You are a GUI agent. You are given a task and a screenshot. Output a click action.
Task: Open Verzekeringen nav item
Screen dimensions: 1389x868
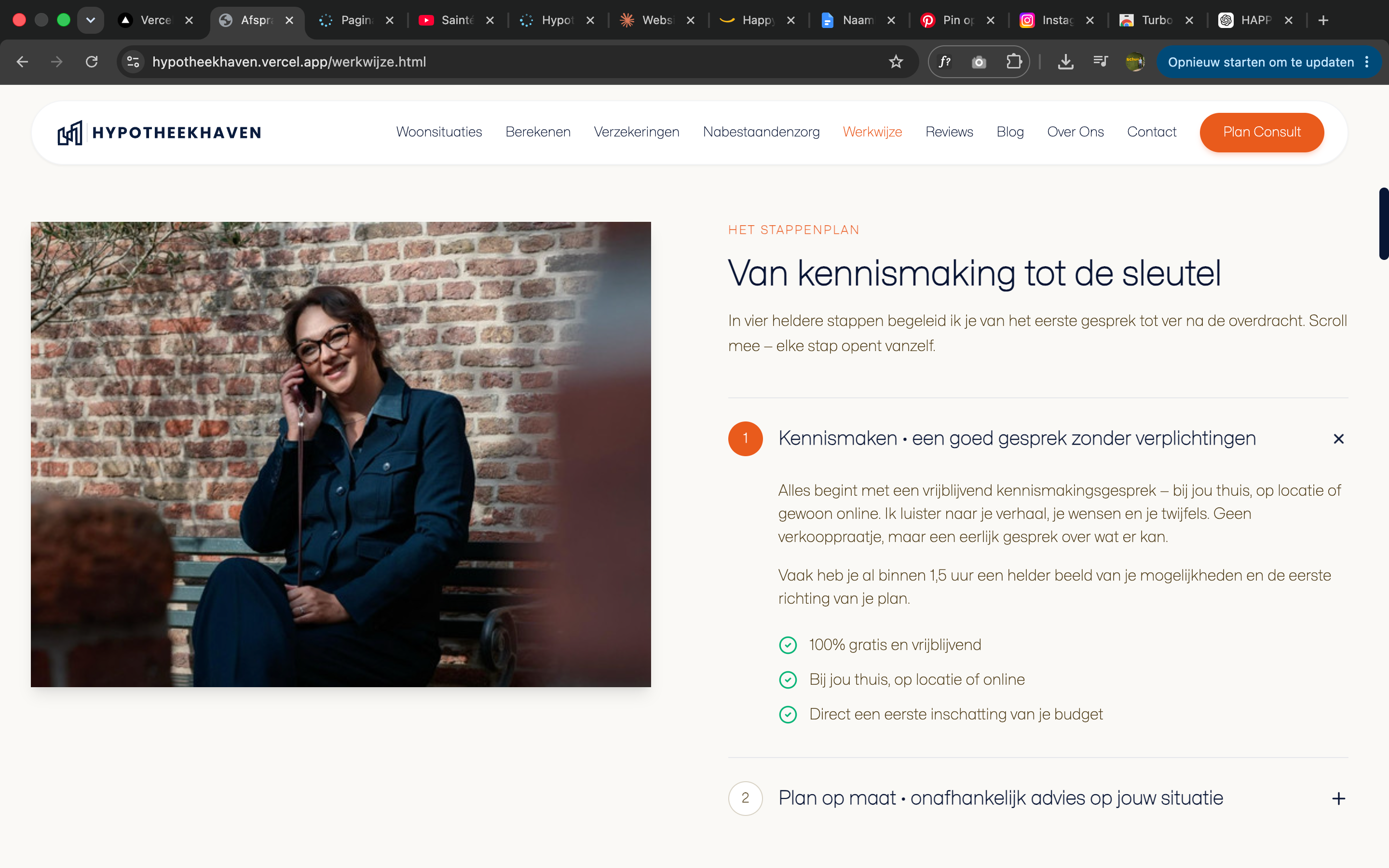(x=637, y=132)
